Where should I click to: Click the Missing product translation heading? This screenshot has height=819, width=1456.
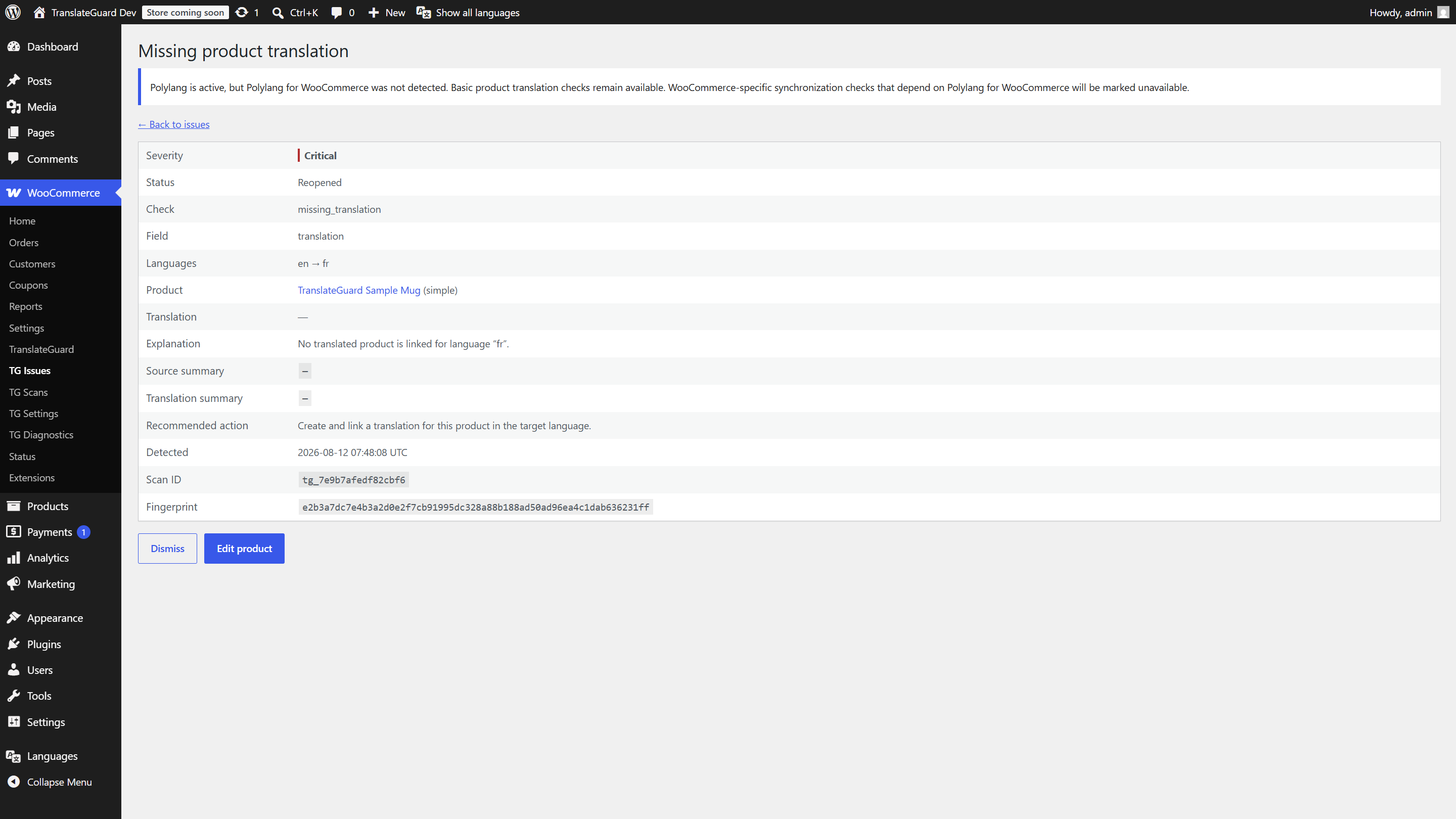pos(243,51)
